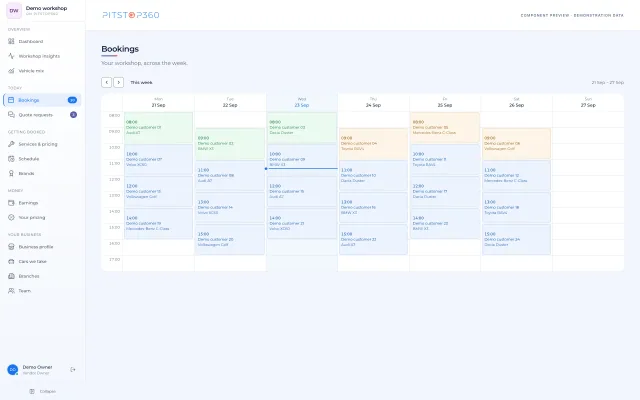Open Wednesday 12:00 Audi booking
This screenshot has width=640, height=400.
(302, 191)
